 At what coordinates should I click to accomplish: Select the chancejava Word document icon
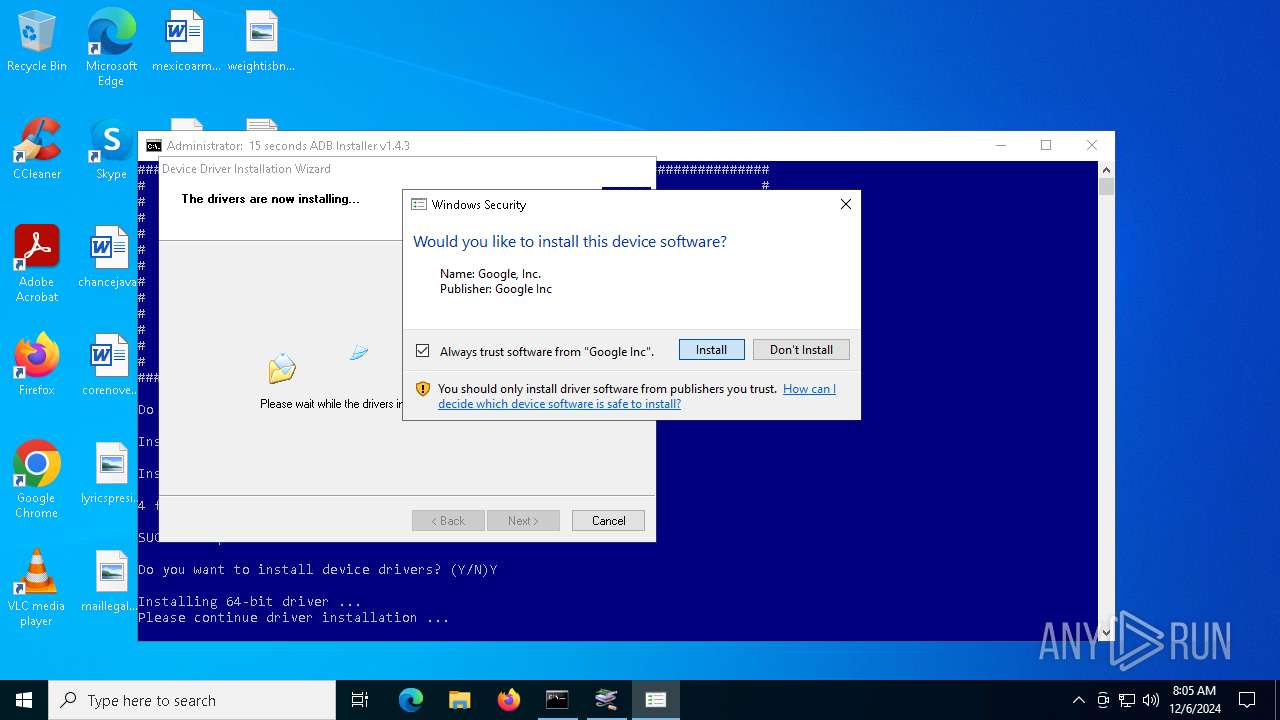click(x=108, y=257)
